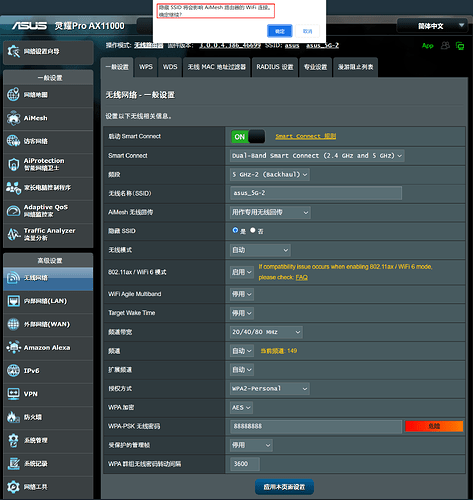Click the 网络地图 network map globe icon
This screenshot has height=500, width=473.
tap(13, 95)
